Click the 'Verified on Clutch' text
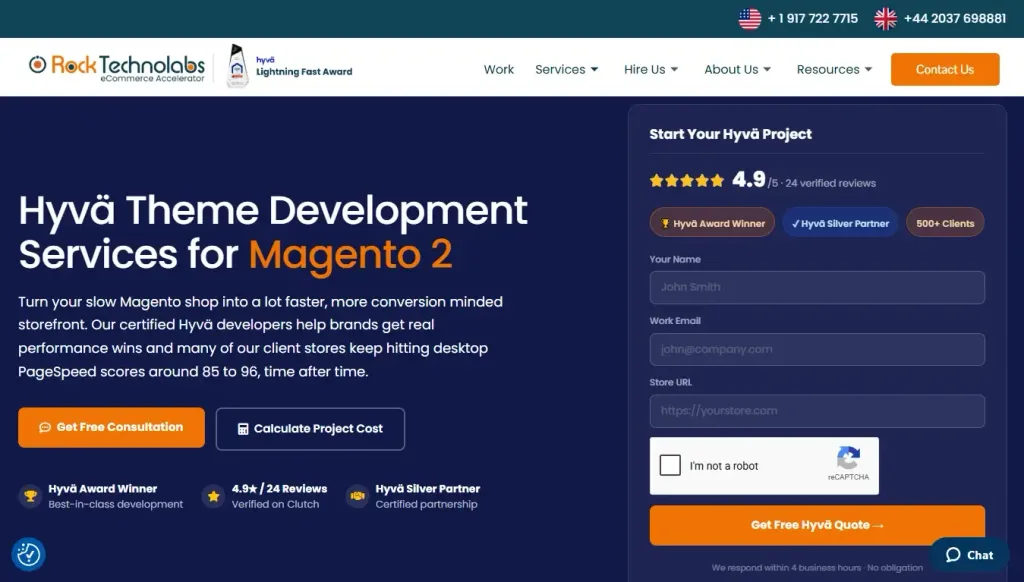Viewport: 1024px width, 582px height. coord(276,504)
